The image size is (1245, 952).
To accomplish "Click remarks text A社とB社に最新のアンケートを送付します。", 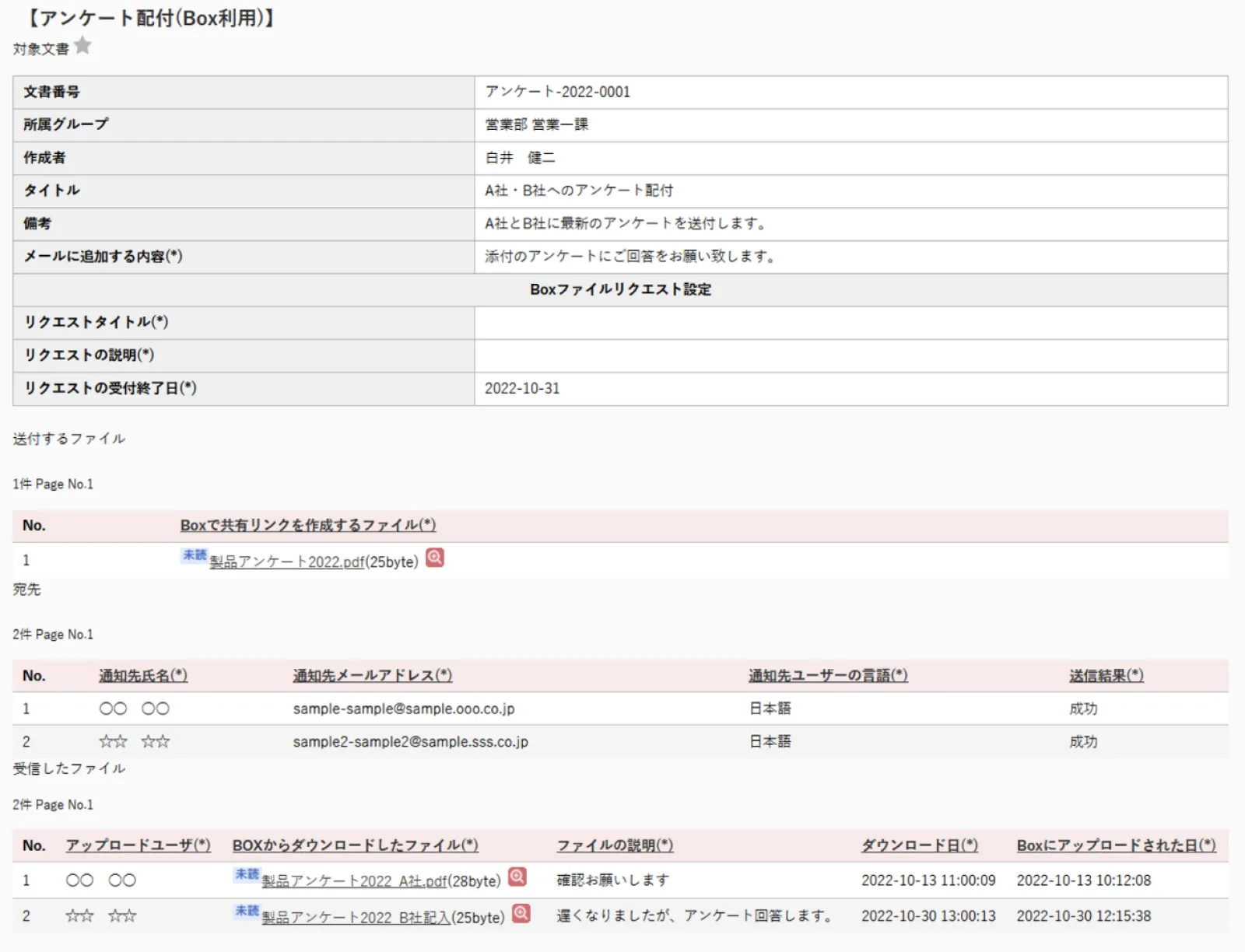I will coord(628,223).
